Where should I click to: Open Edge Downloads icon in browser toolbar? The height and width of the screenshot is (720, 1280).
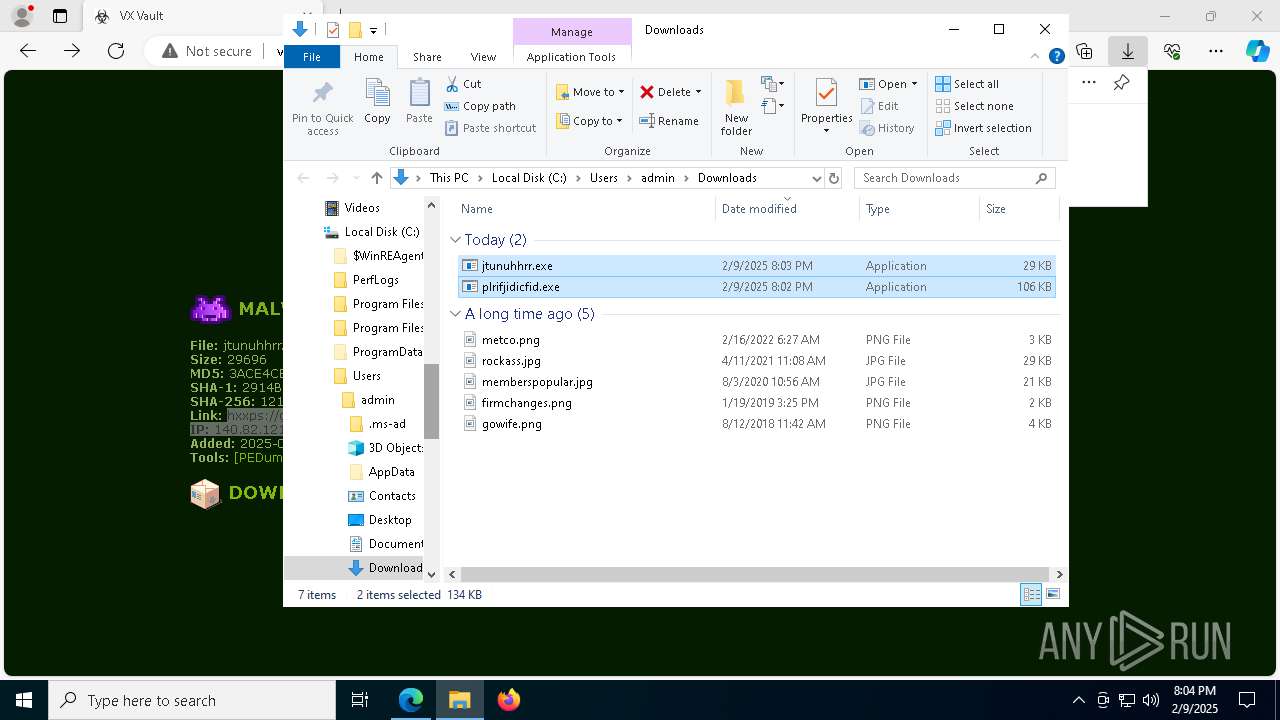[1127, 50]
